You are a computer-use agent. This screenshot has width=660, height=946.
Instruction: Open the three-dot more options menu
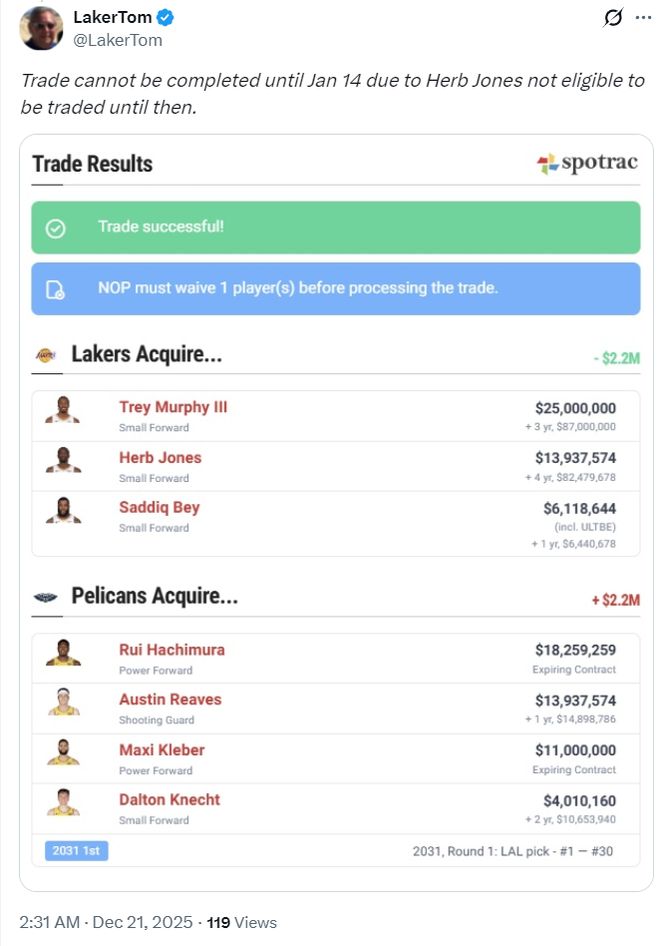point(641,19)
